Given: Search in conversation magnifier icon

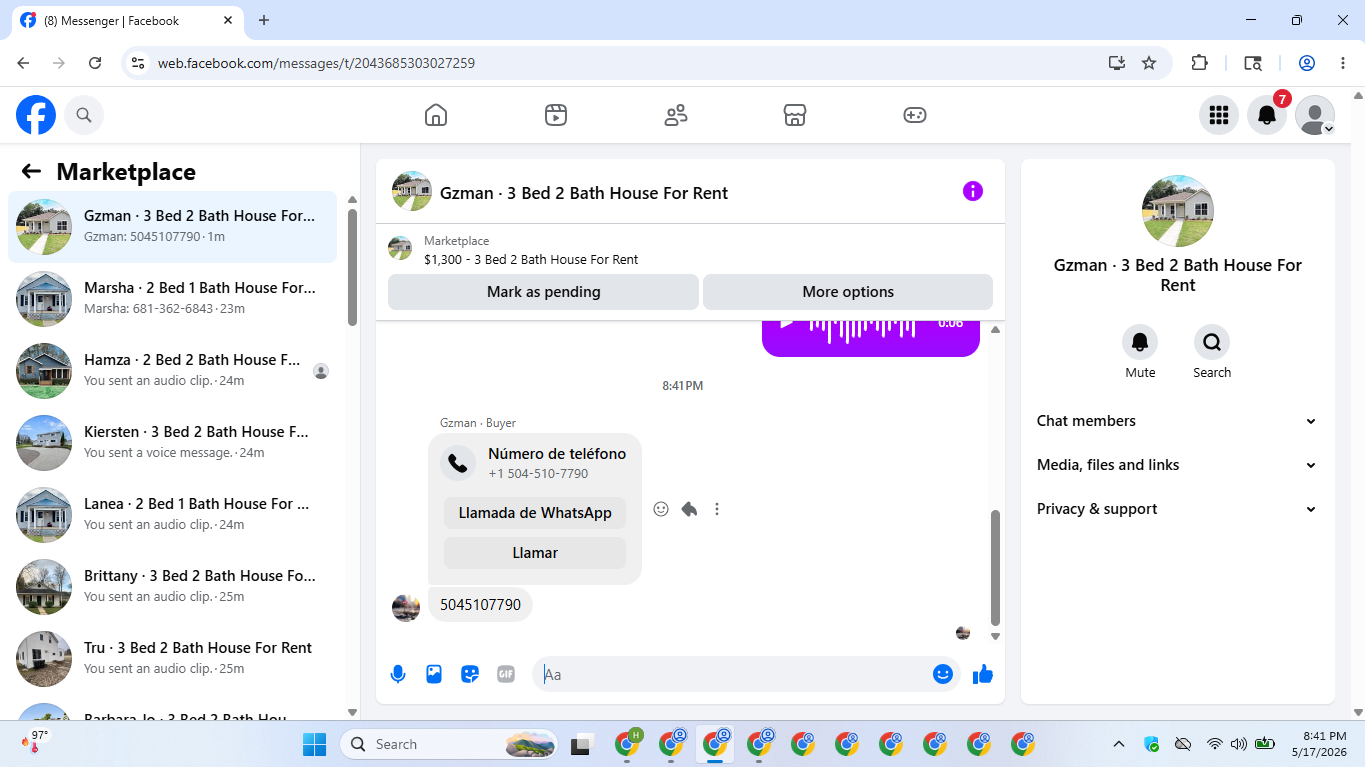Looking at the screenshot, I should 1212,342.
